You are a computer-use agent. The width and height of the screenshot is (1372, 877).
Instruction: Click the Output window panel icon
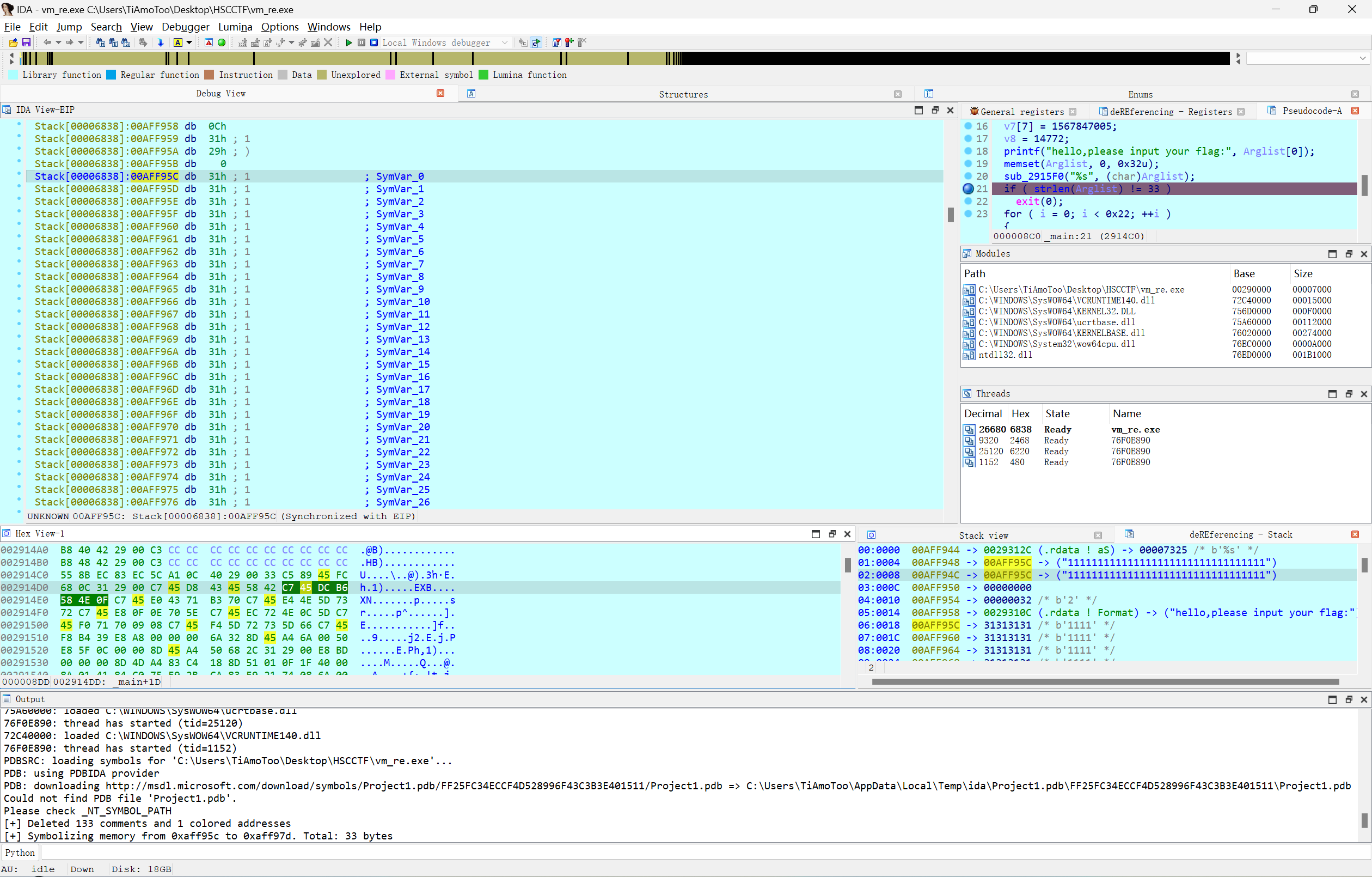7,699
